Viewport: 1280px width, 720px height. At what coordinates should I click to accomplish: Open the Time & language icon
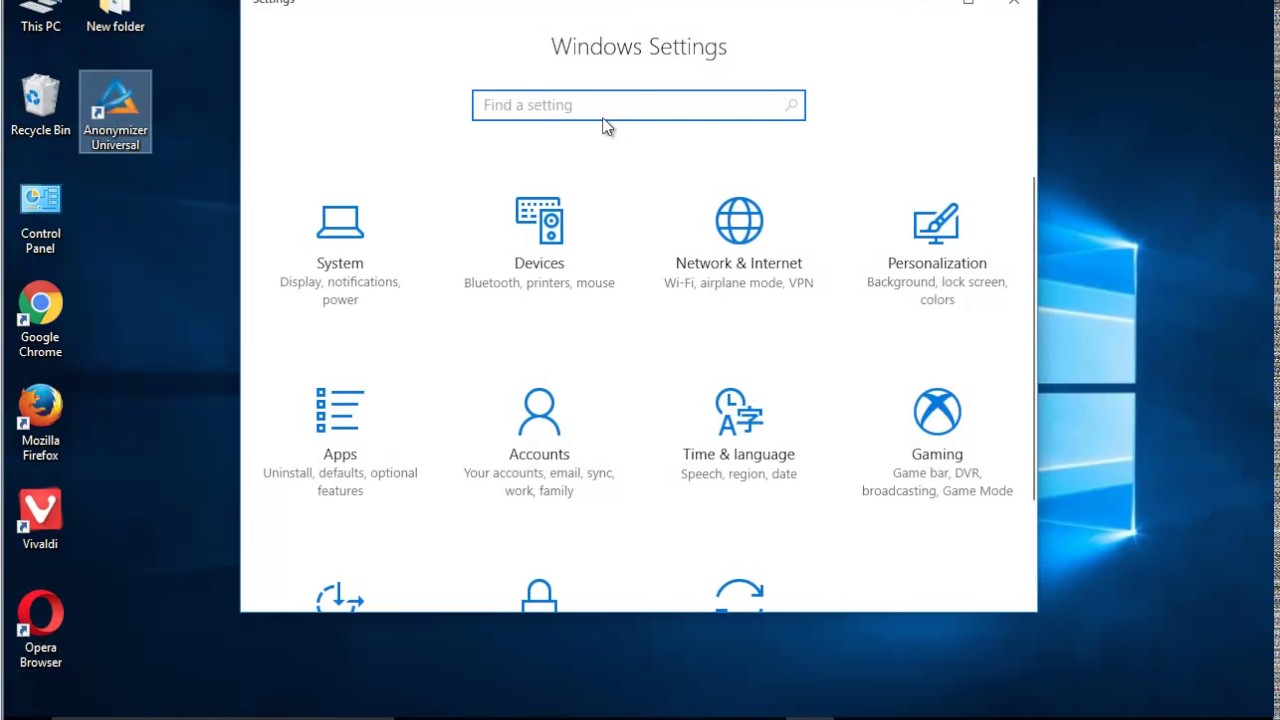[x=739, y=411]
